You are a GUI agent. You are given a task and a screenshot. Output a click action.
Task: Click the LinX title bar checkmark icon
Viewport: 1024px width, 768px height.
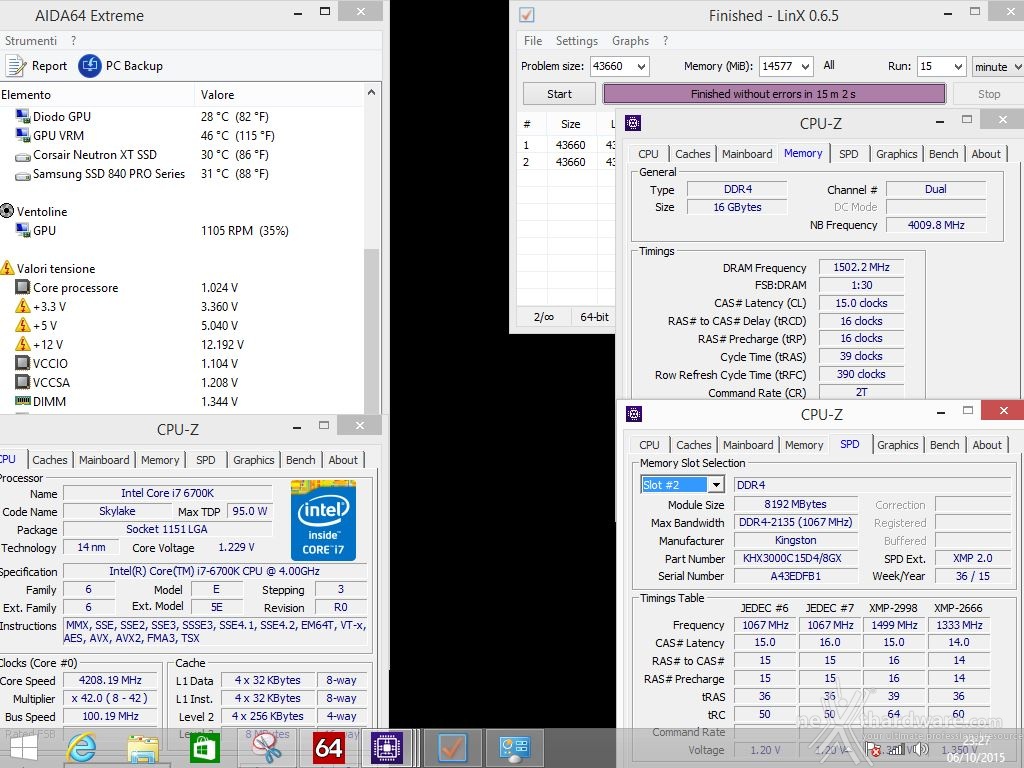526,14
